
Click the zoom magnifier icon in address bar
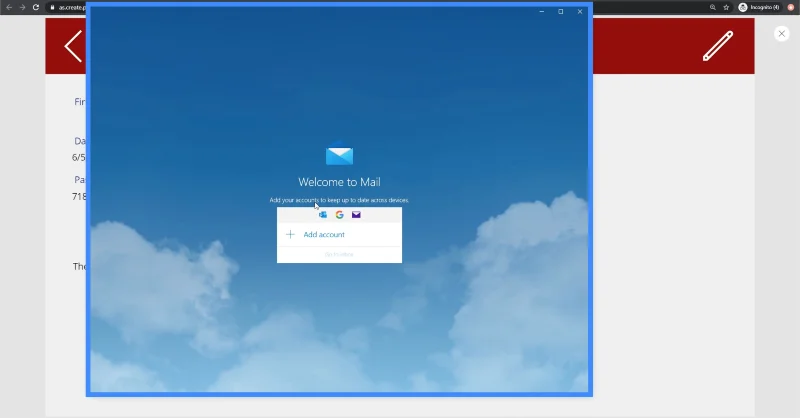coord(713,7)
